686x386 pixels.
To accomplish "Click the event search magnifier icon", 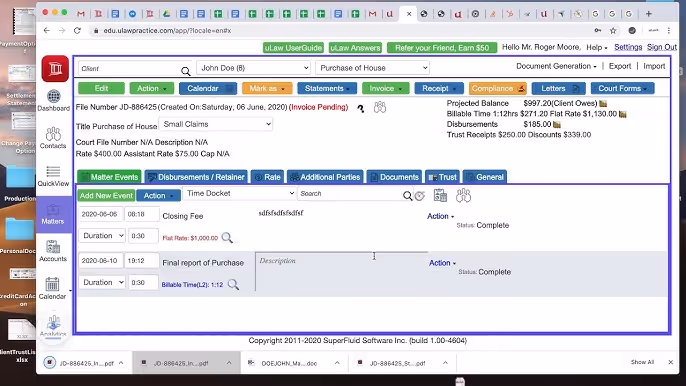I will point(407,196).
